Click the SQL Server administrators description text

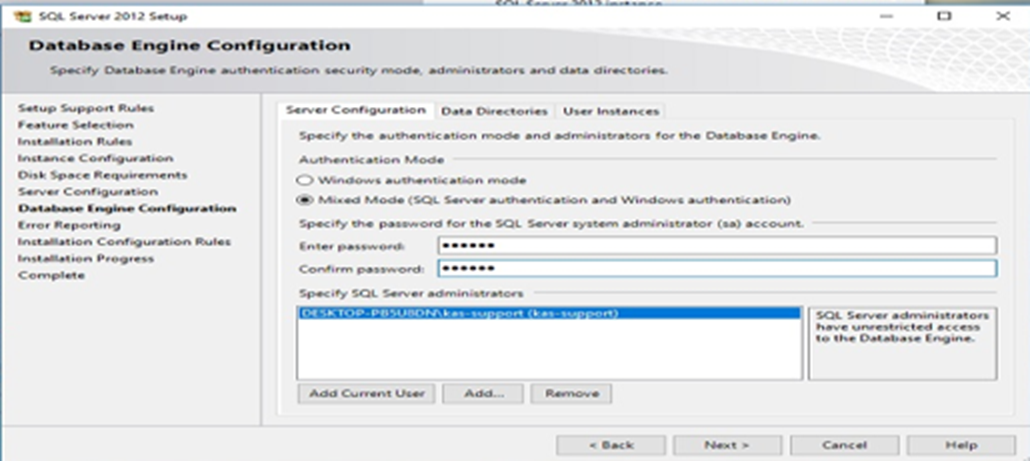coord(902,327)
